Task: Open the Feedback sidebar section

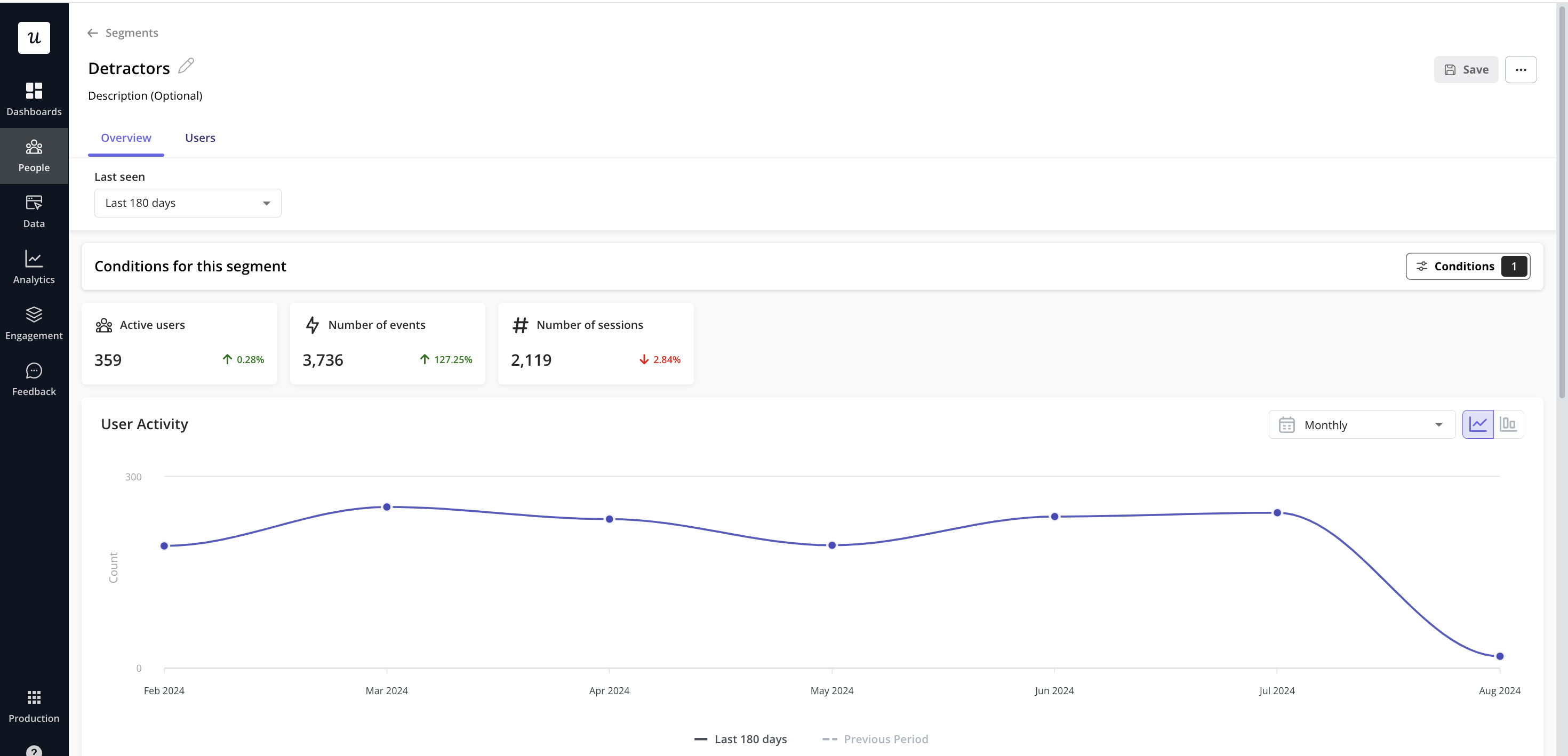Action: pyautogui.click(x=34, y=379)
